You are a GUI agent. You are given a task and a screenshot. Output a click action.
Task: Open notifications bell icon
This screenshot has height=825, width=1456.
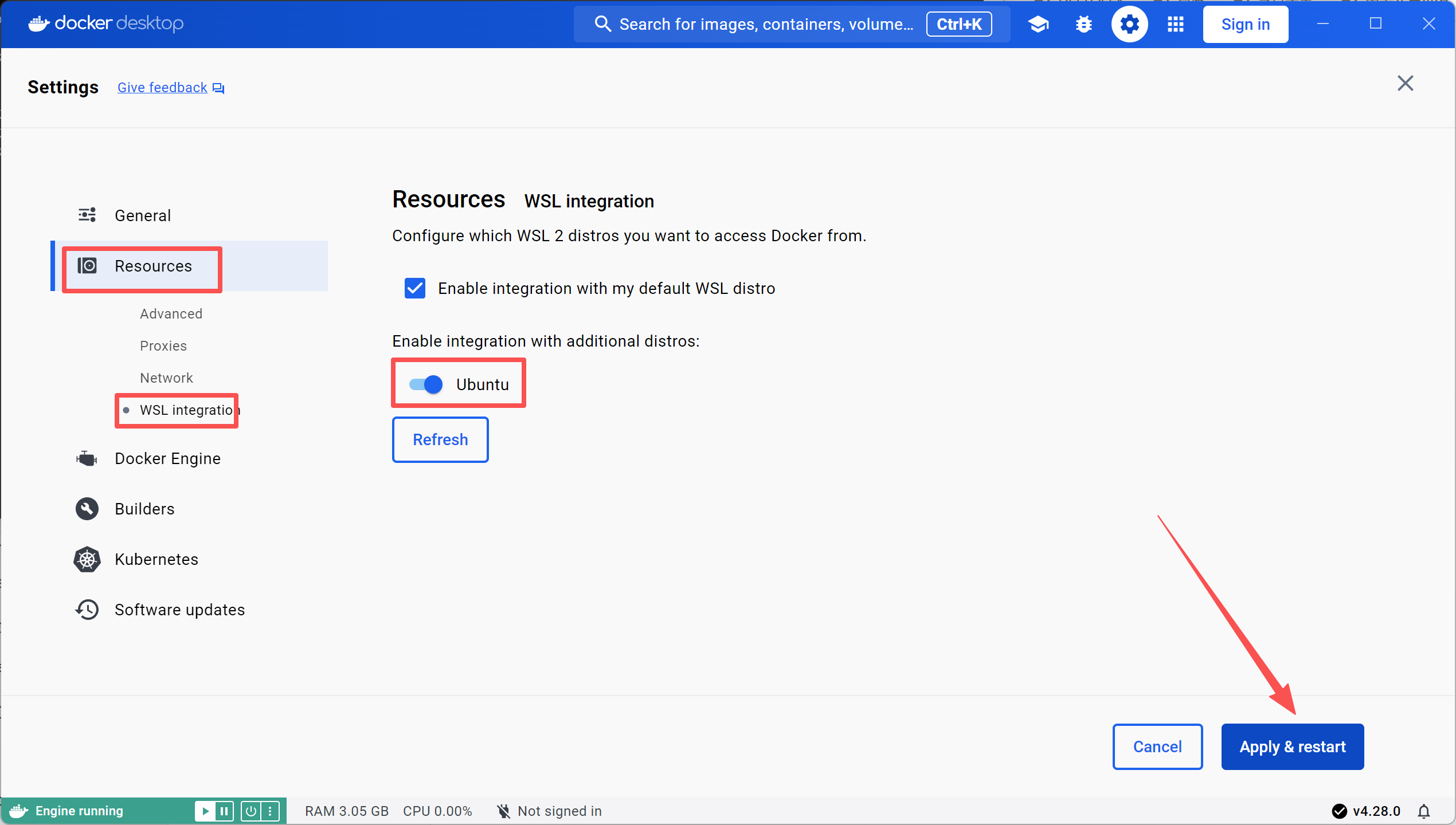[1424, 811]
